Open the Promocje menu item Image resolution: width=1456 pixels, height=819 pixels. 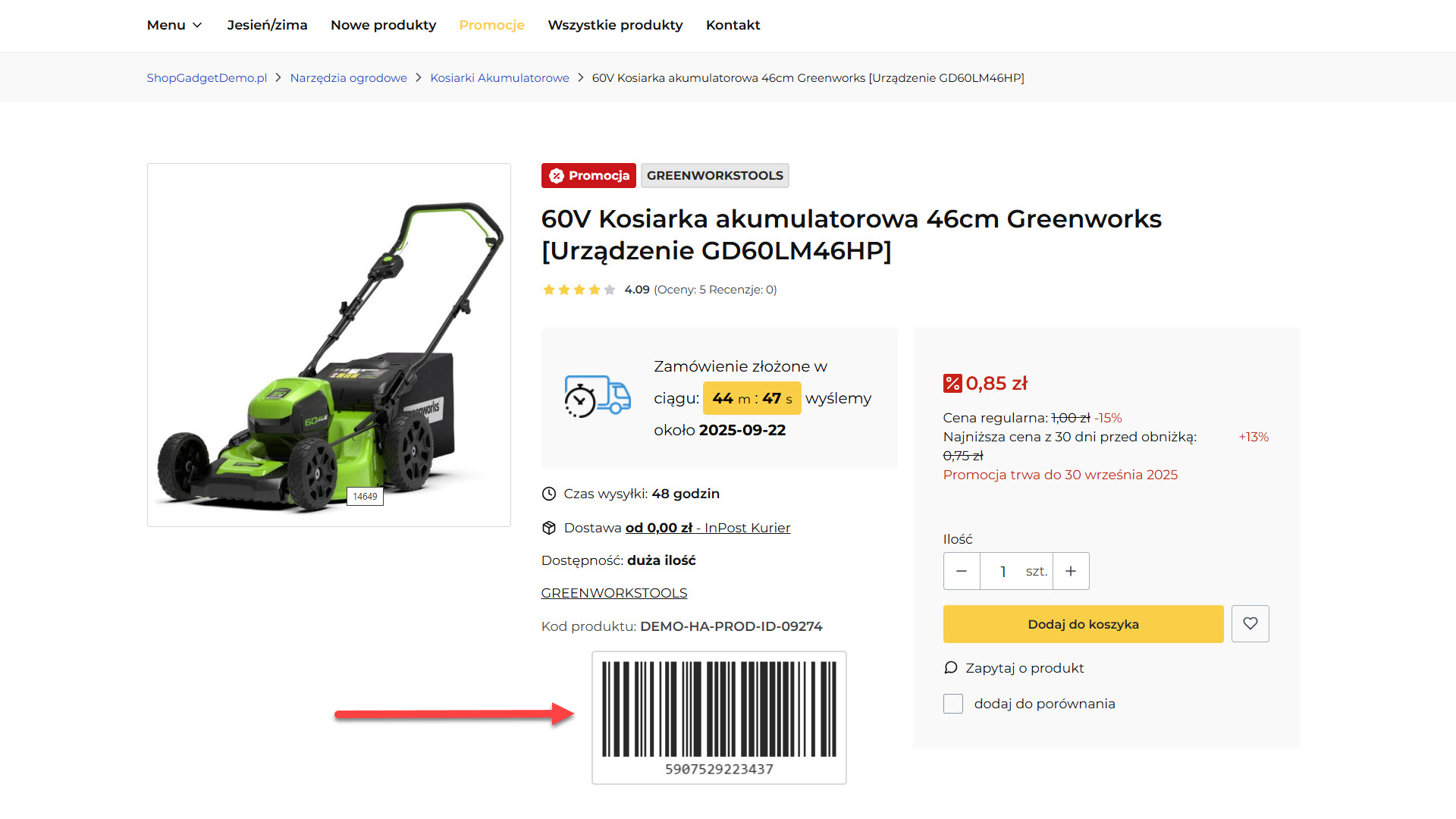click(492, 25)
